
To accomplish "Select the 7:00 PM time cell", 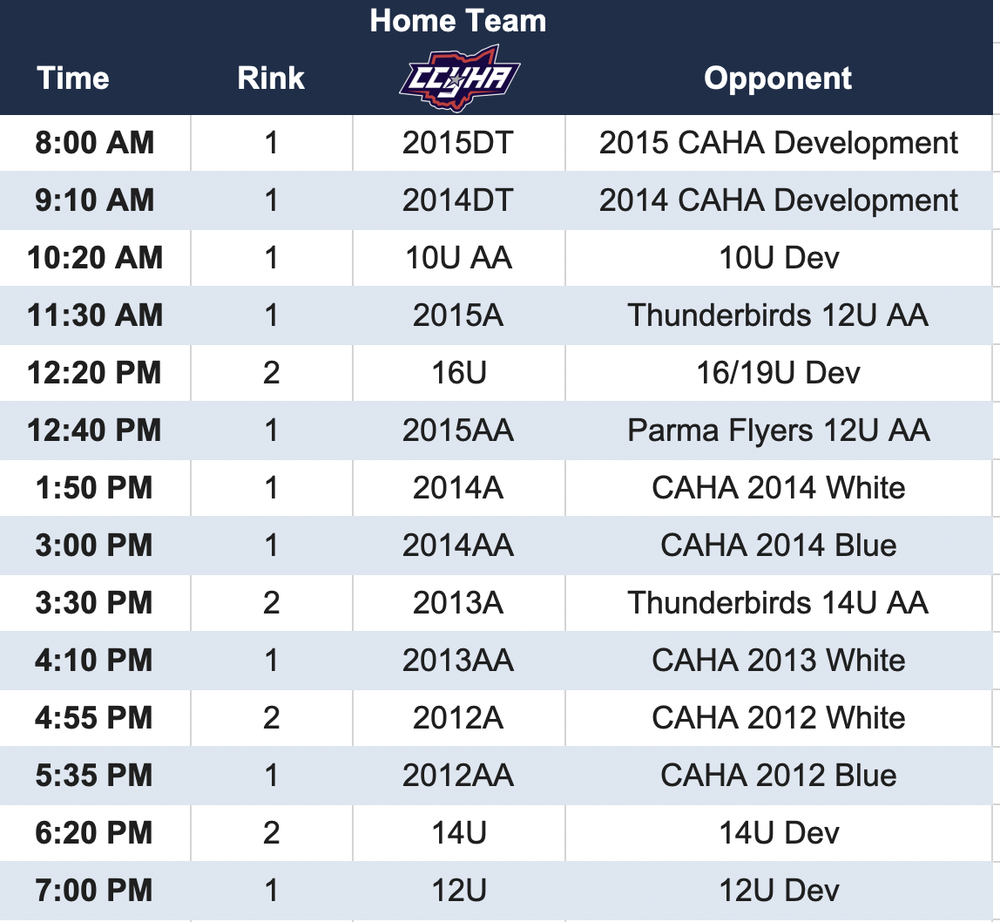I will pos(94,890).
